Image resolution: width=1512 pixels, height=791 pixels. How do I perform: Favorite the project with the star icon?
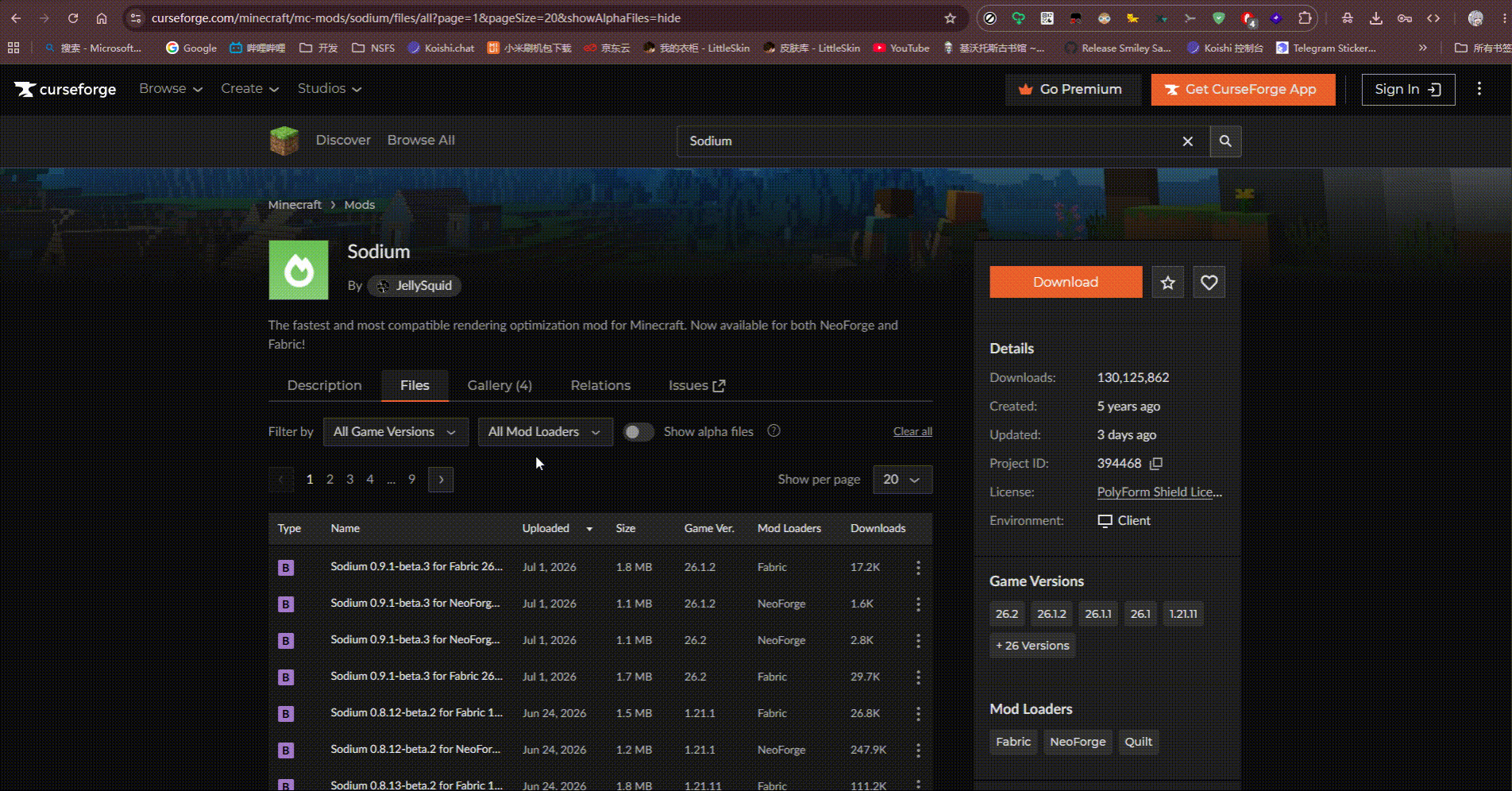[1167, 282]
